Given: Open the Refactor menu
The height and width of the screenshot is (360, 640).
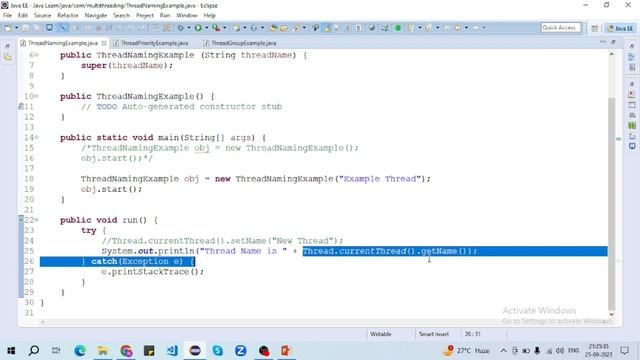Looking at the screenshot, I should click(68, 16).
